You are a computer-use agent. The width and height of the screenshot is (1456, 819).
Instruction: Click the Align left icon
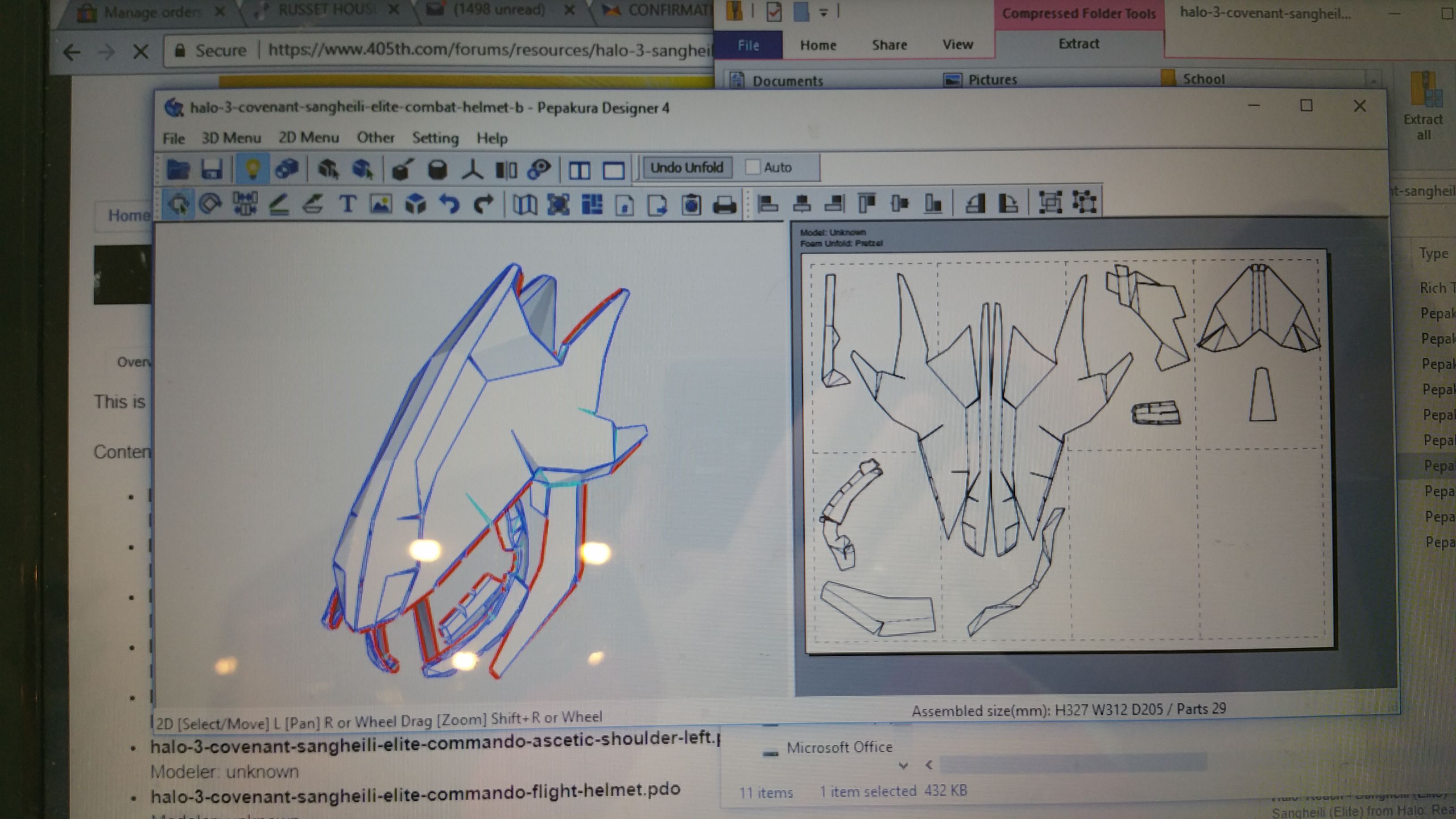click(x=768, y=203)
